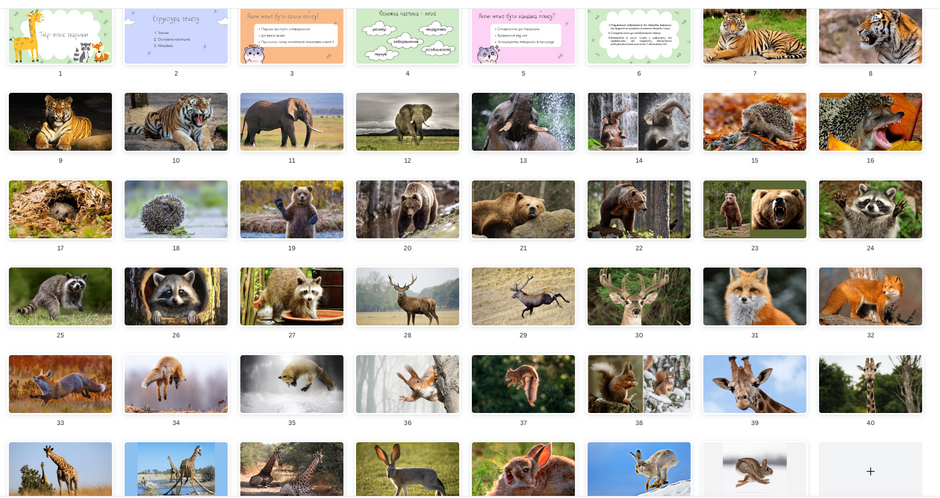Viewport: 940px width, 498px height.
Task: Add a new page with the plus tile
Action: (870, 470)
